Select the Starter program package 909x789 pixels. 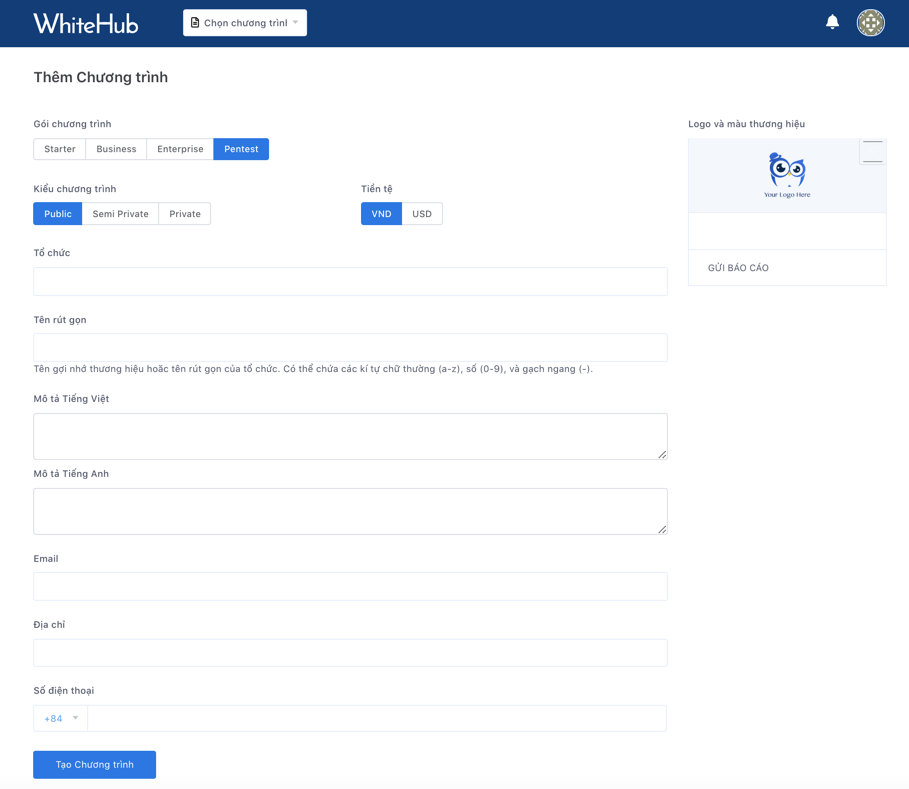59,148
